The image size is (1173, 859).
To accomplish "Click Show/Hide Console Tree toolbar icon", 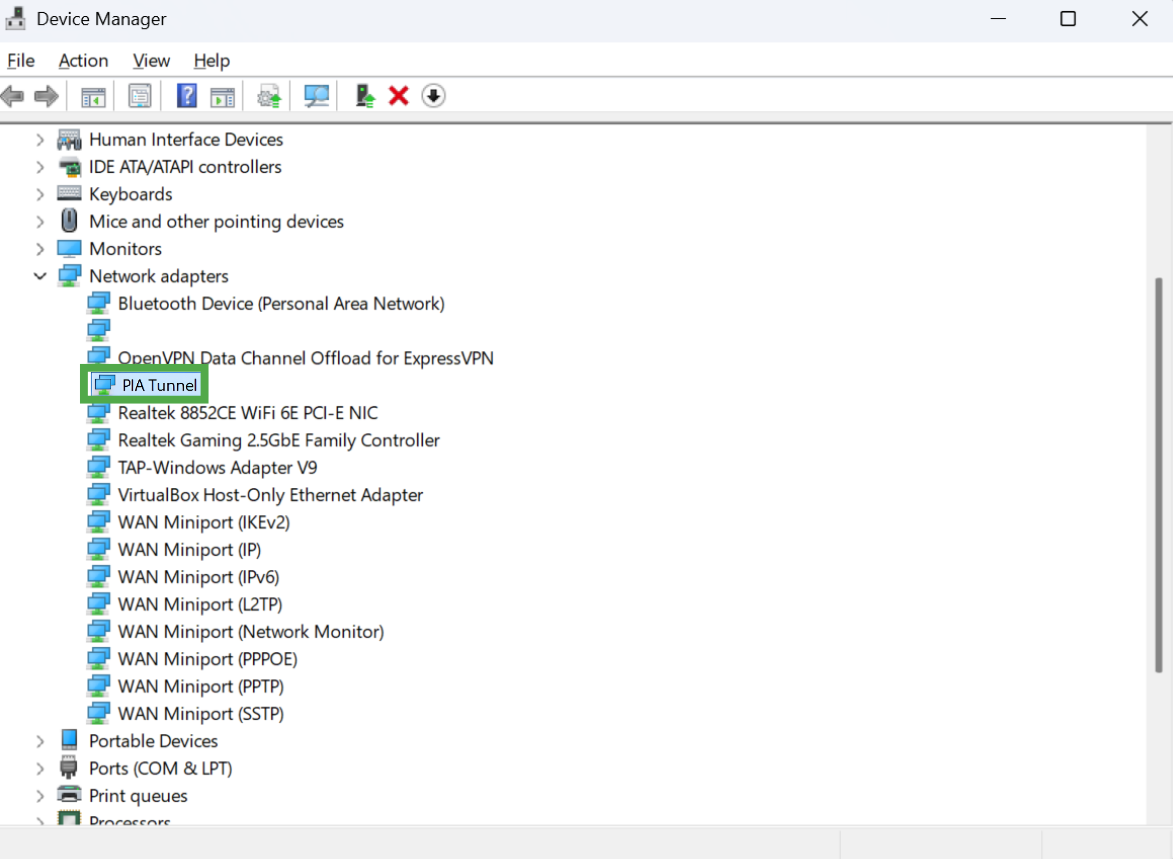I will point(94,97).
